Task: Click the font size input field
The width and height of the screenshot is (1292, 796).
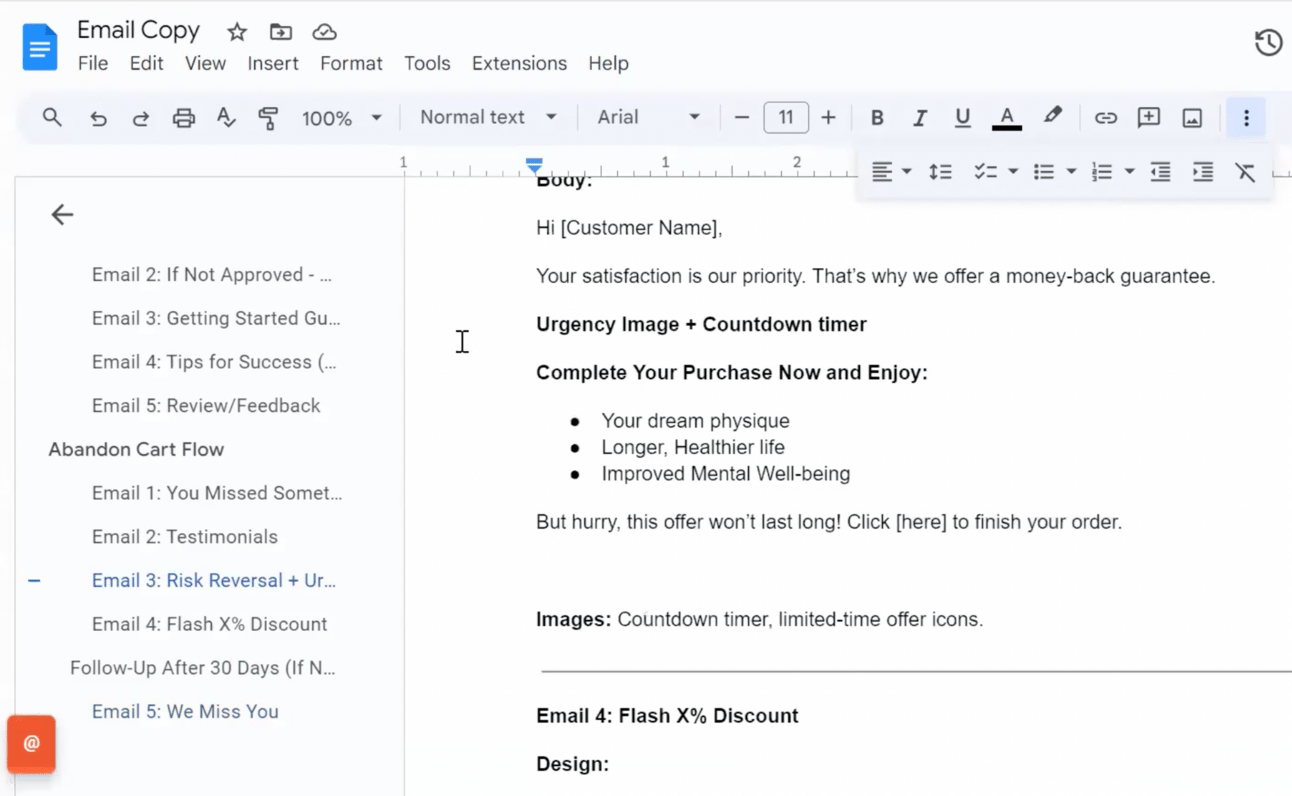Action: click(x=785, y=118)
